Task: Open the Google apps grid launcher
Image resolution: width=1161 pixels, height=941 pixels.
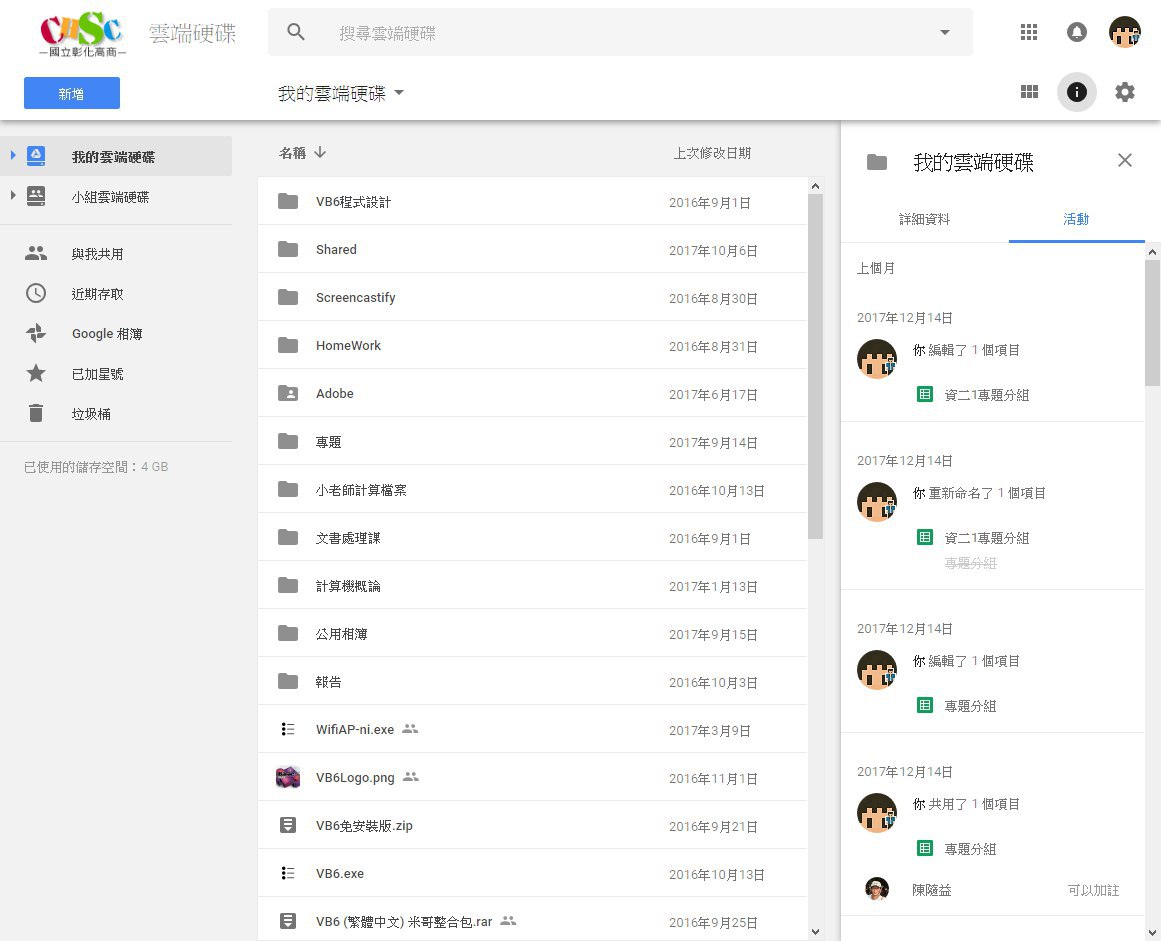Action: click(1028, 32)
